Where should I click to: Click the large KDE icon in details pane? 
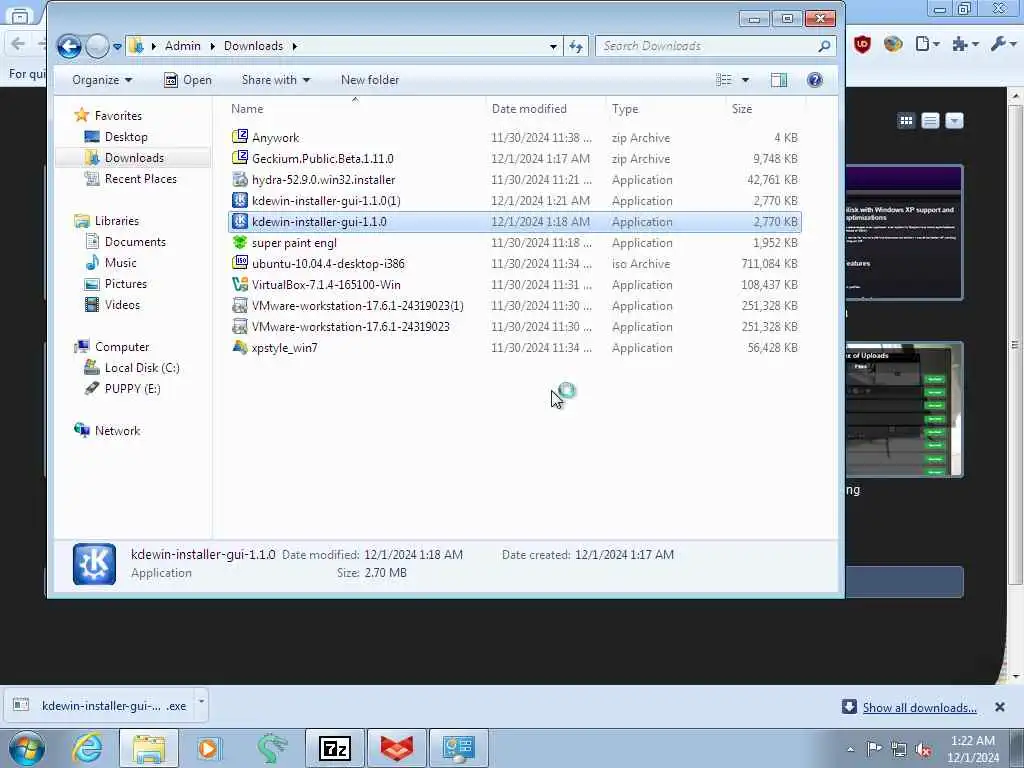pos(95,564)
